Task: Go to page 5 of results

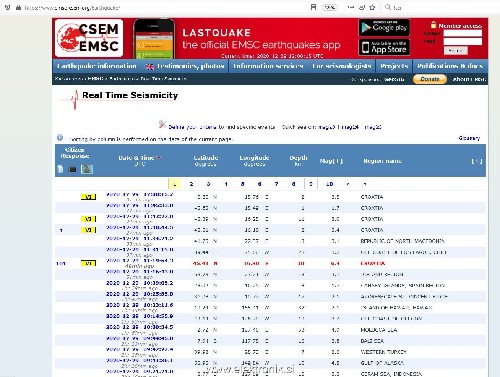Action: (242, 184)
